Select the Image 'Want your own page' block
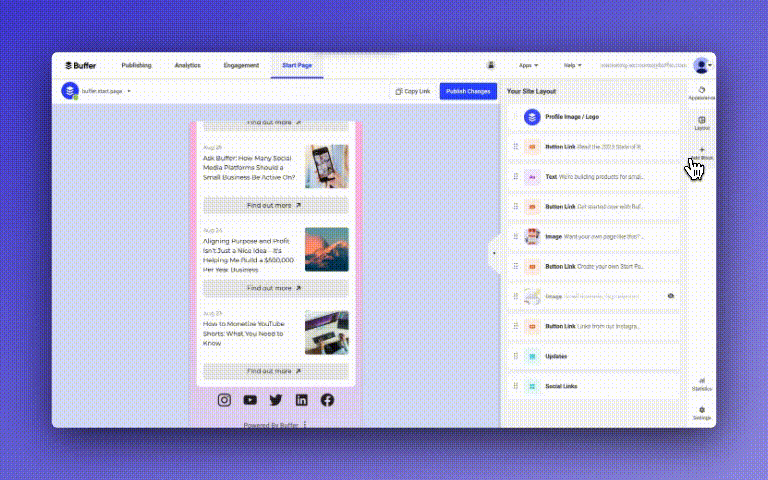 click(x=594, y=237)
